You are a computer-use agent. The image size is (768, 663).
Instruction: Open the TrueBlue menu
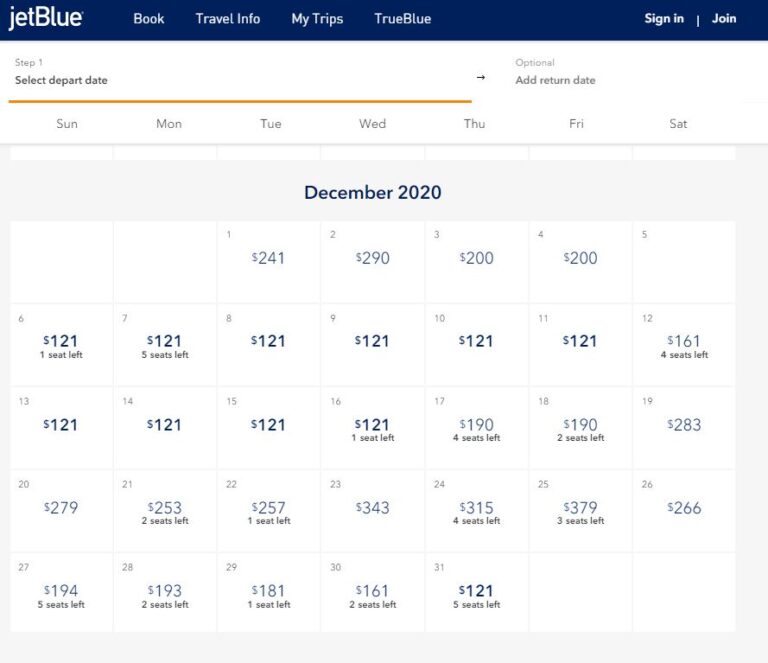pos(402,19)
